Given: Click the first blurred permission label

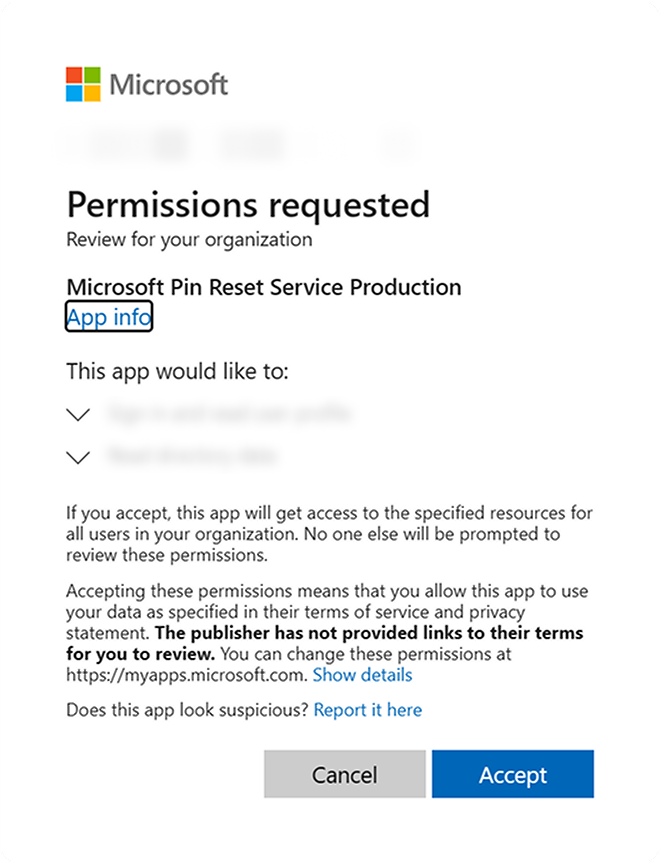Looking at the screenshot, I should tap(229, 413).
